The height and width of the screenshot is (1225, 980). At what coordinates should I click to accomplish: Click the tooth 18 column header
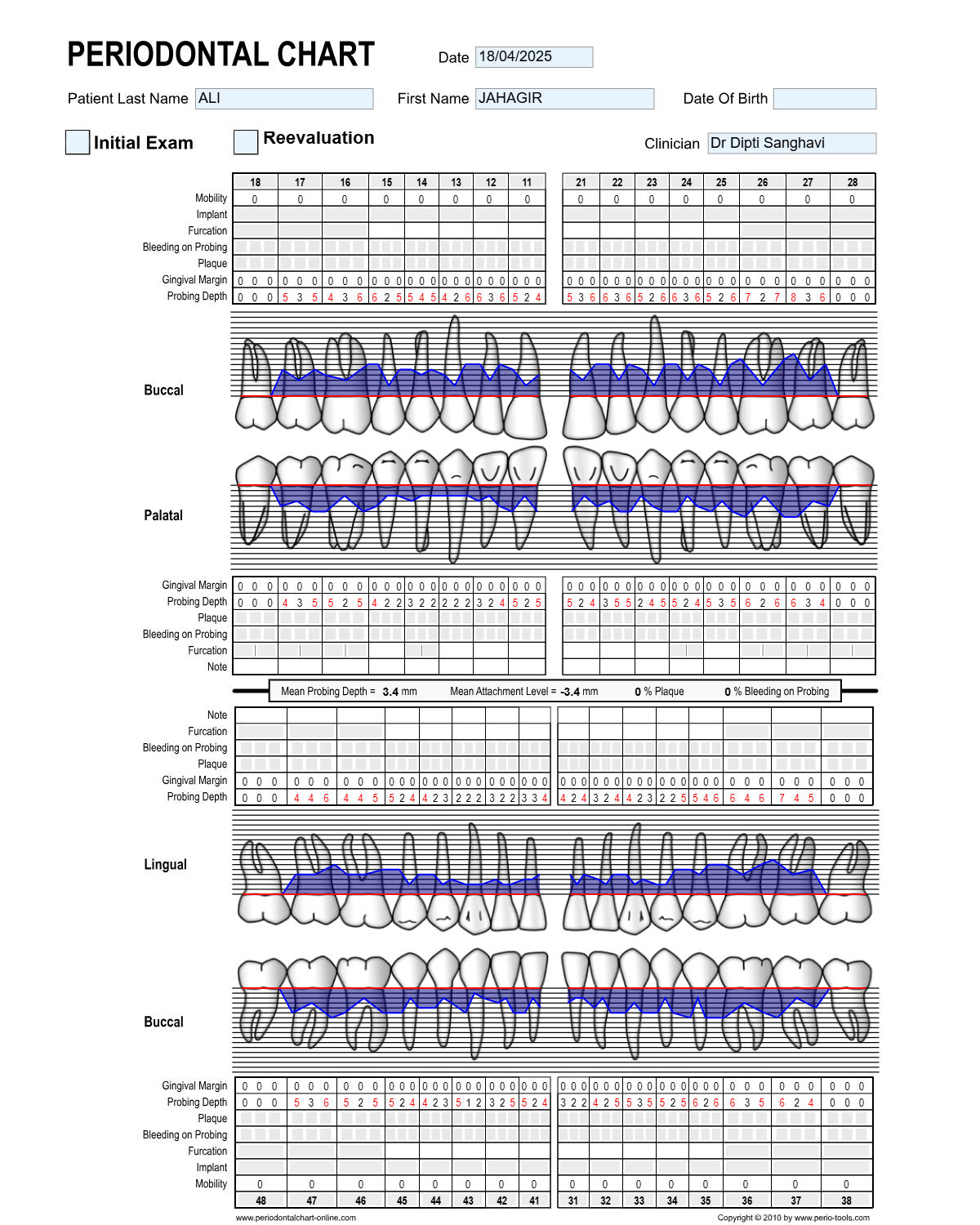pyautogui.click(x=255, y=182)
